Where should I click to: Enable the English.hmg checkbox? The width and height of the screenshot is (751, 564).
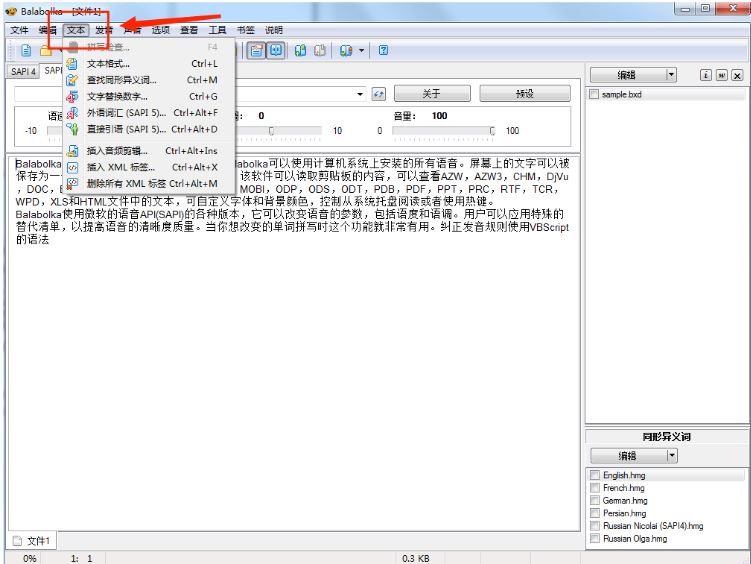click(x=595, y=475)
